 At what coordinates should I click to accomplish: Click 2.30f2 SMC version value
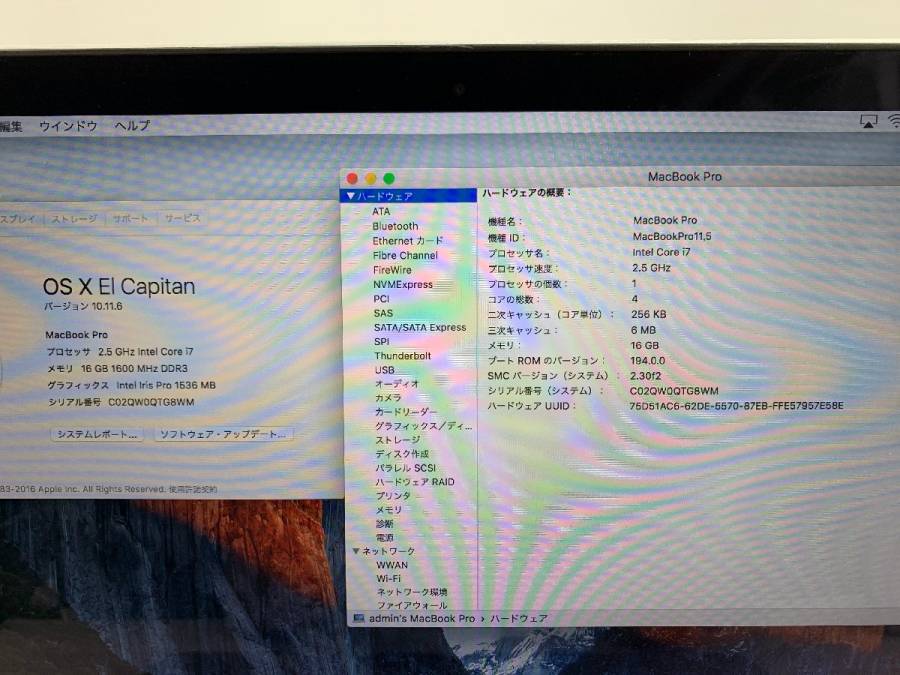(x=646, y=376)
